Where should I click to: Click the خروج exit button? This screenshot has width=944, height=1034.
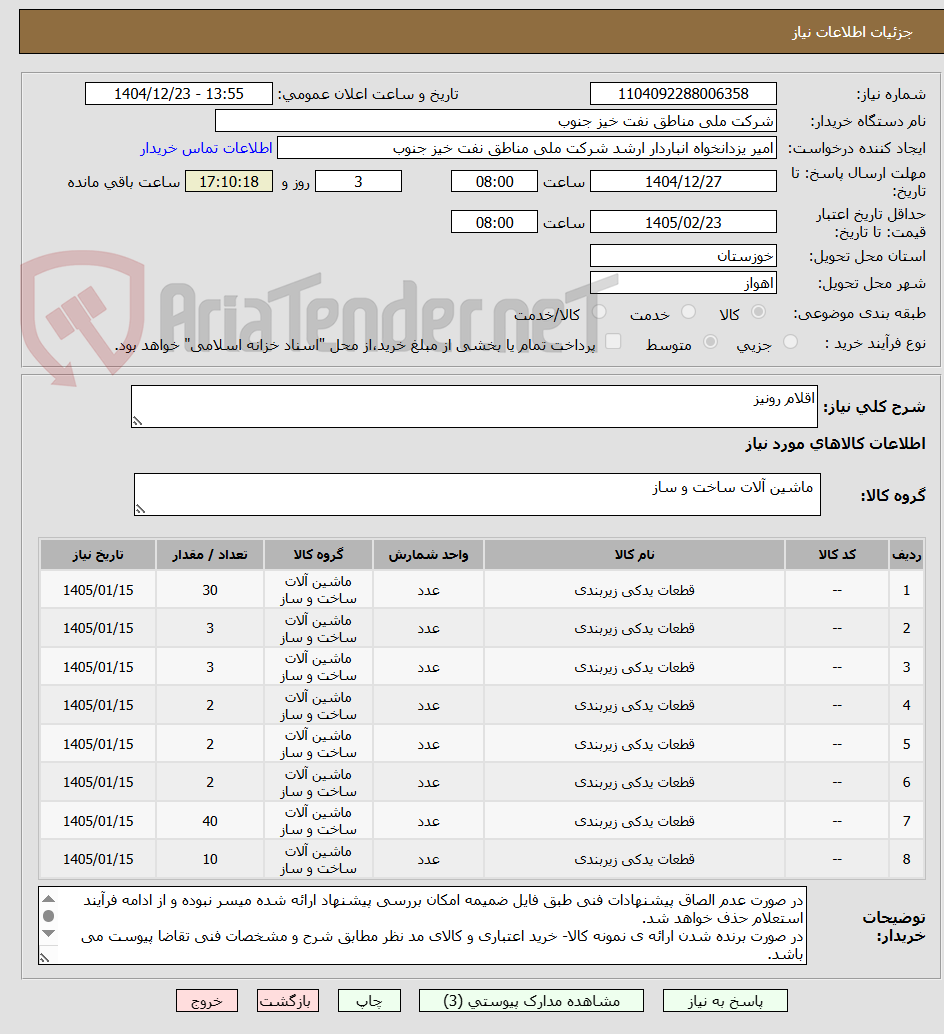click(x=206, y=1001)
